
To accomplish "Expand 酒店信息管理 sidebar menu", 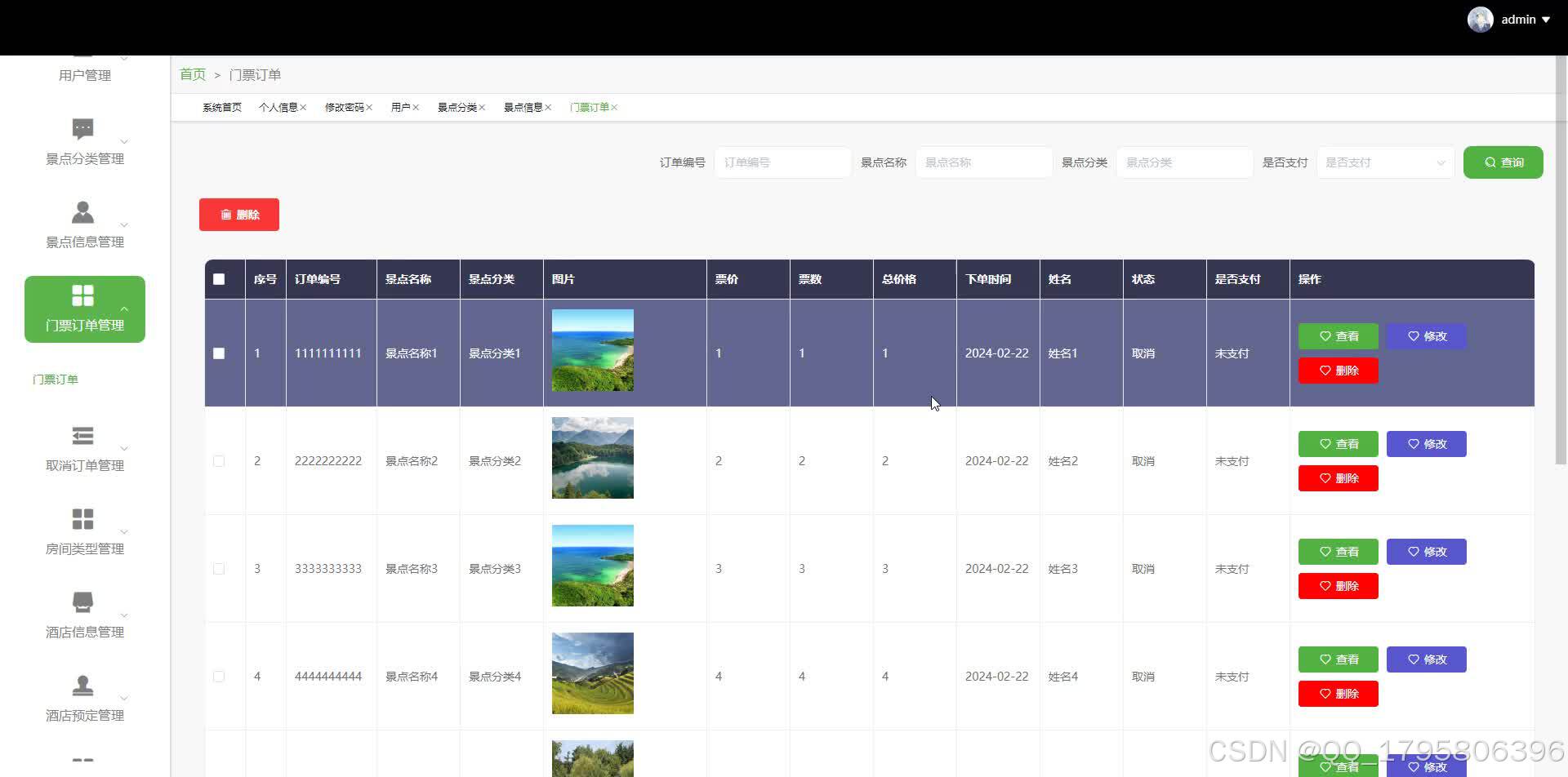I will tap(124, 615).
